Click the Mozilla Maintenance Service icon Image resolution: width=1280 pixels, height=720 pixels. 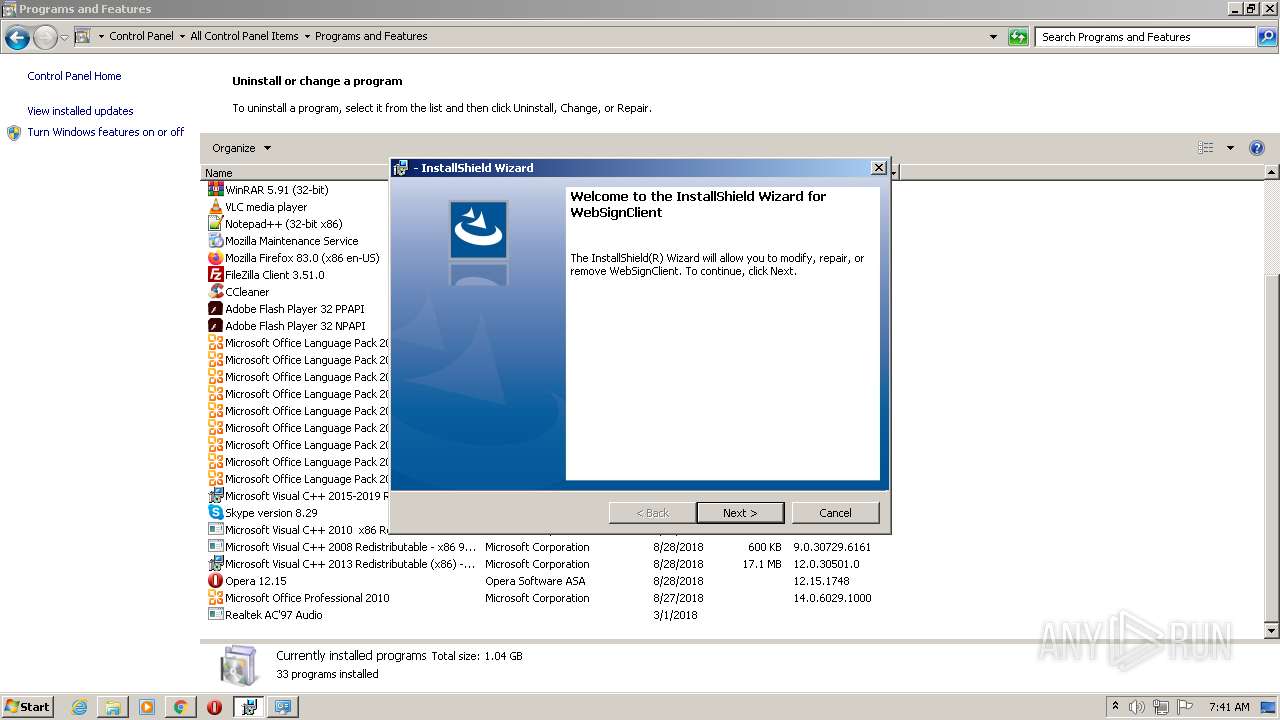(x=215, y=240)
